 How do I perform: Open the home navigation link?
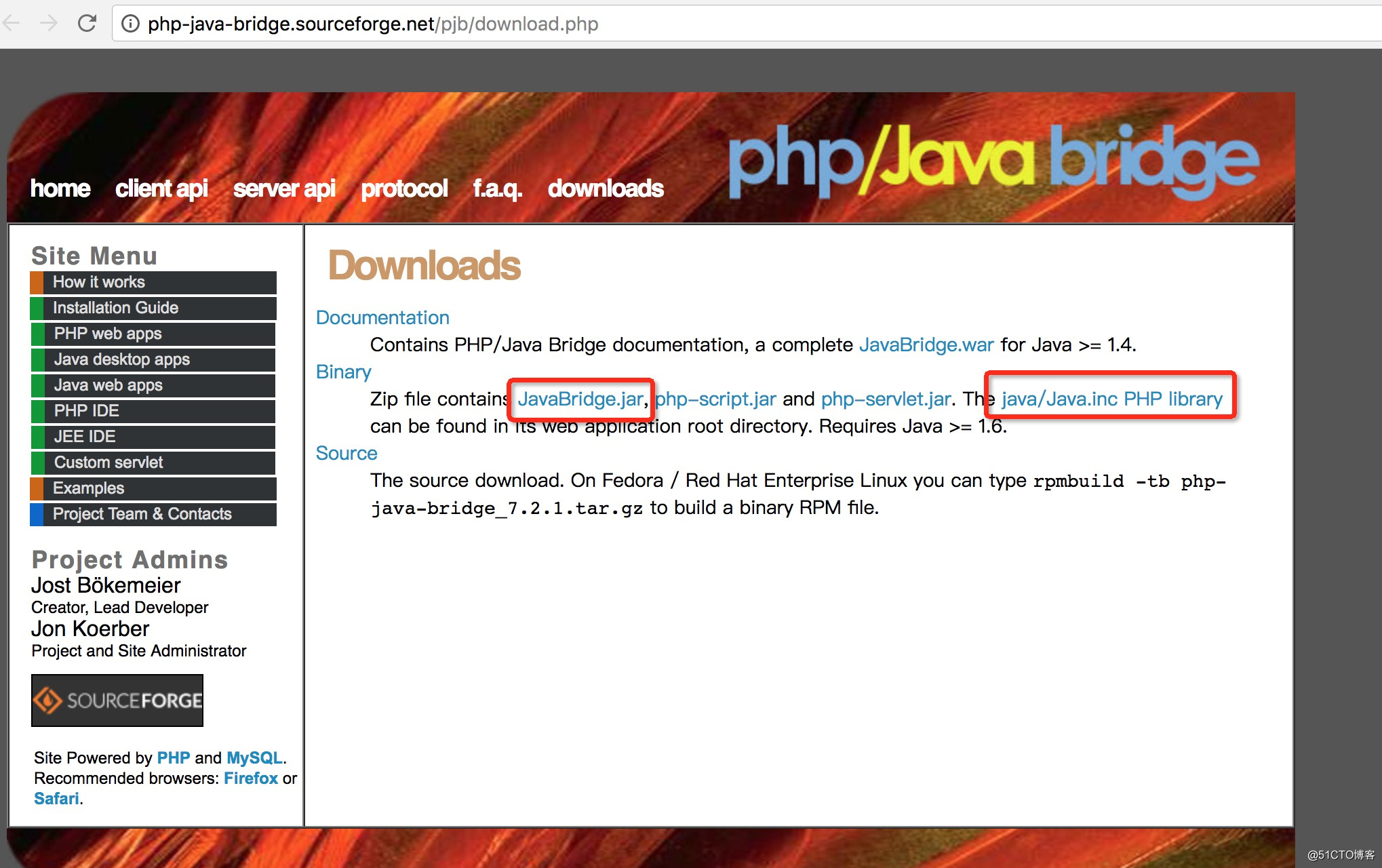[x=60, y=189]
